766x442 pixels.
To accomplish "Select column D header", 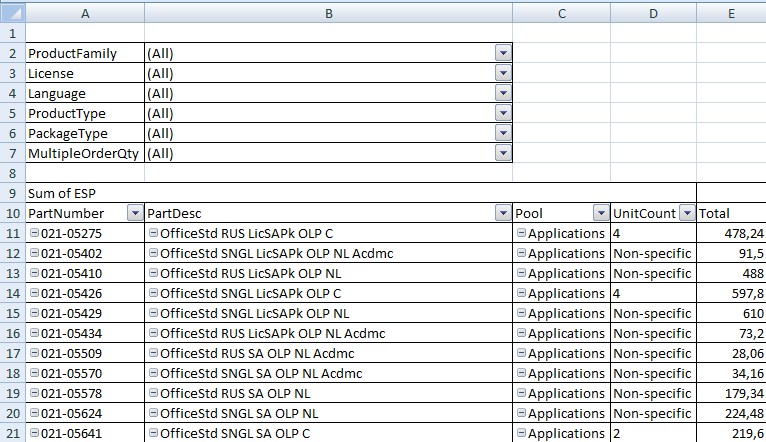I will click(x=653, y=13).
